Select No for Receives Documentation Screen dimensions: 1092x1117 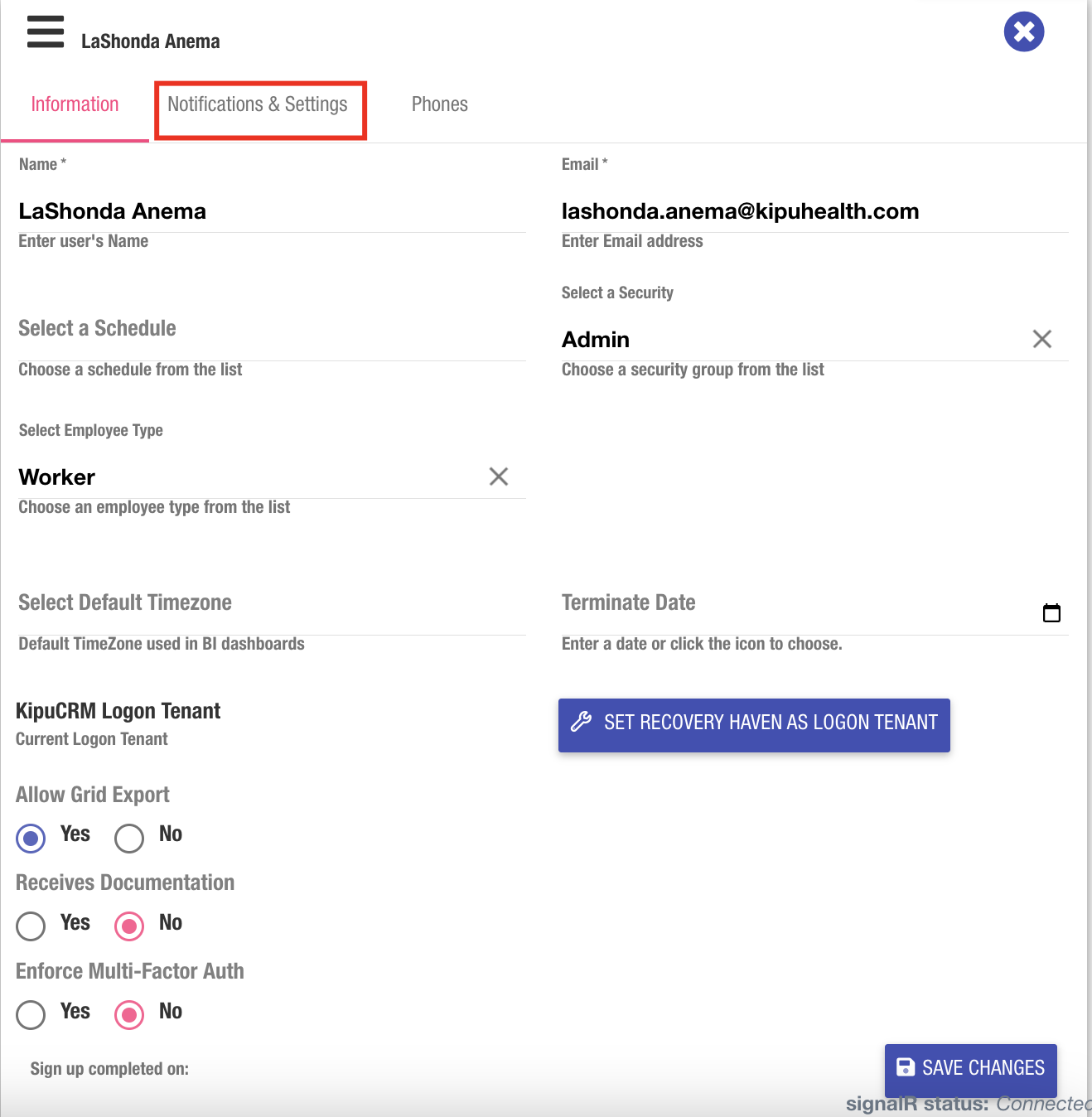click(129, 926)
